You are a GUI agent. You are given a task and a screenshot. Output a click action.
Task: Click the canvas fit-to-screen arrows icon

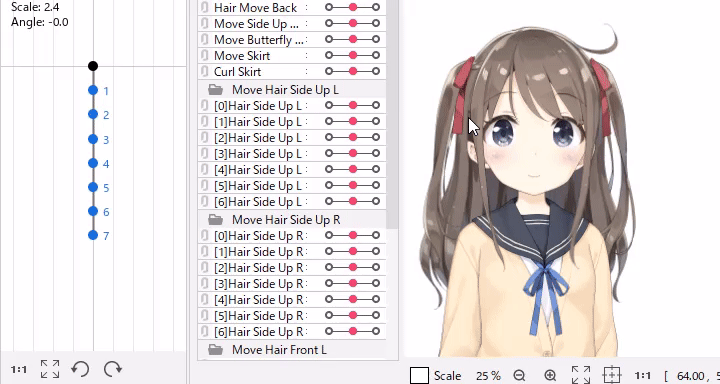581,375
